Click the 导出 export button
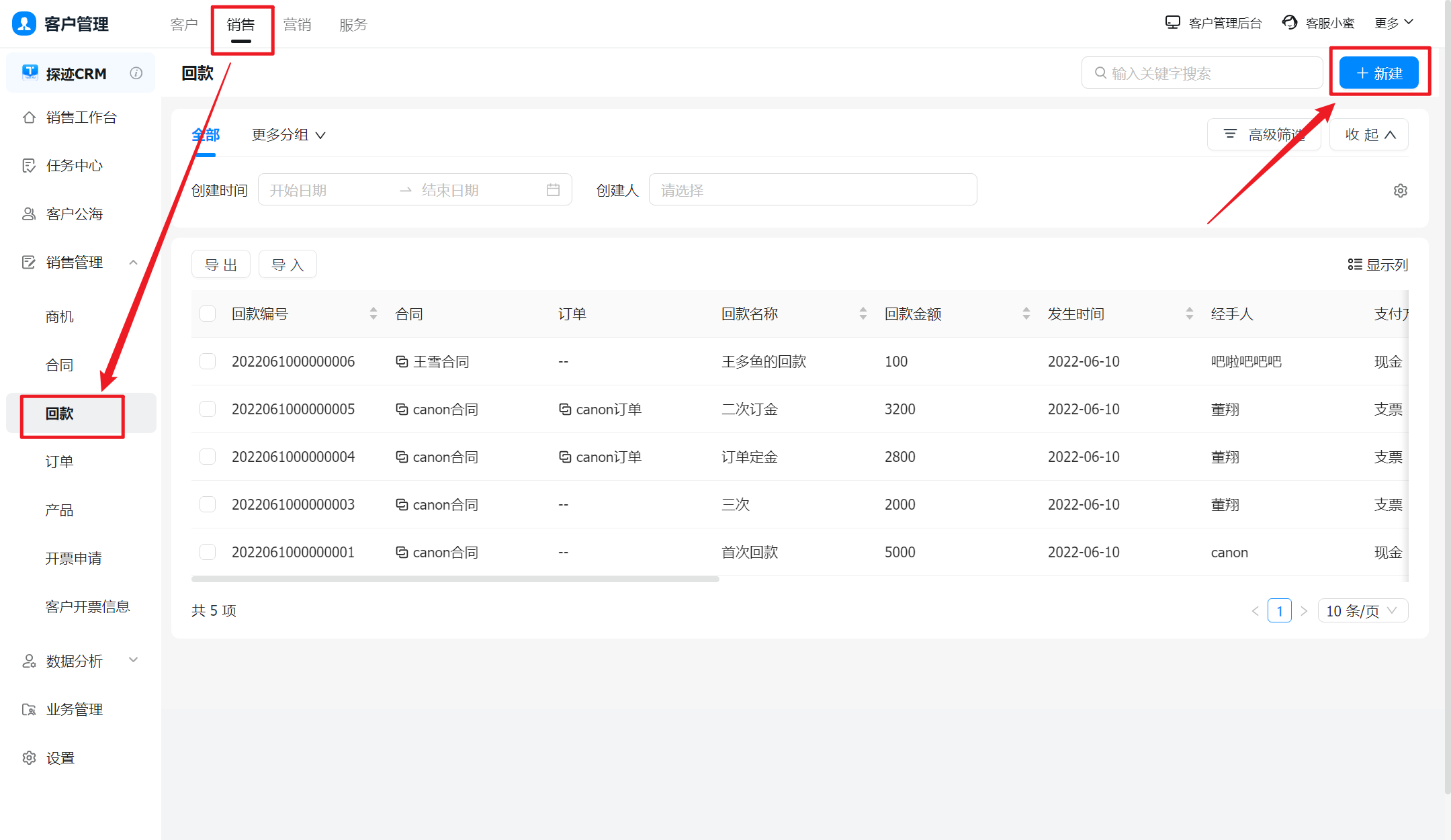This screenshot has height=840, width=1451. pos(221,265)
